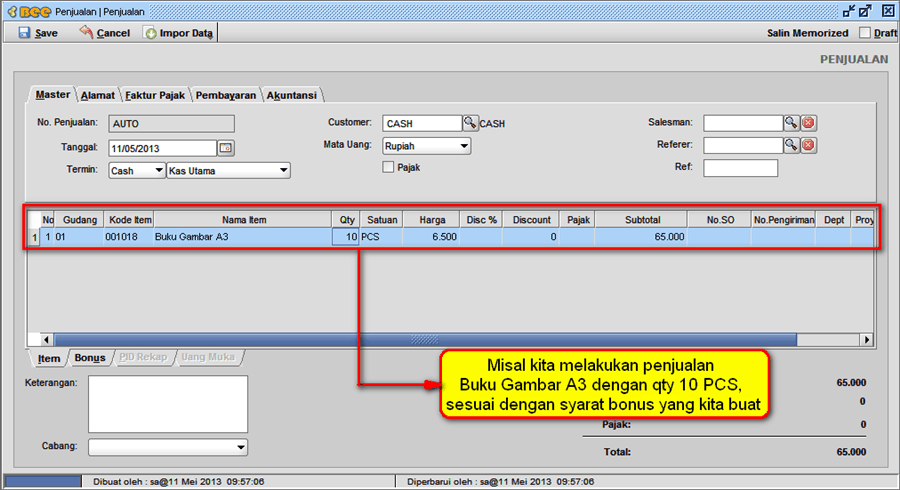Click the horizontal scrollbar thumb
This screenshot has width=900, height=490.
(425, 340)
